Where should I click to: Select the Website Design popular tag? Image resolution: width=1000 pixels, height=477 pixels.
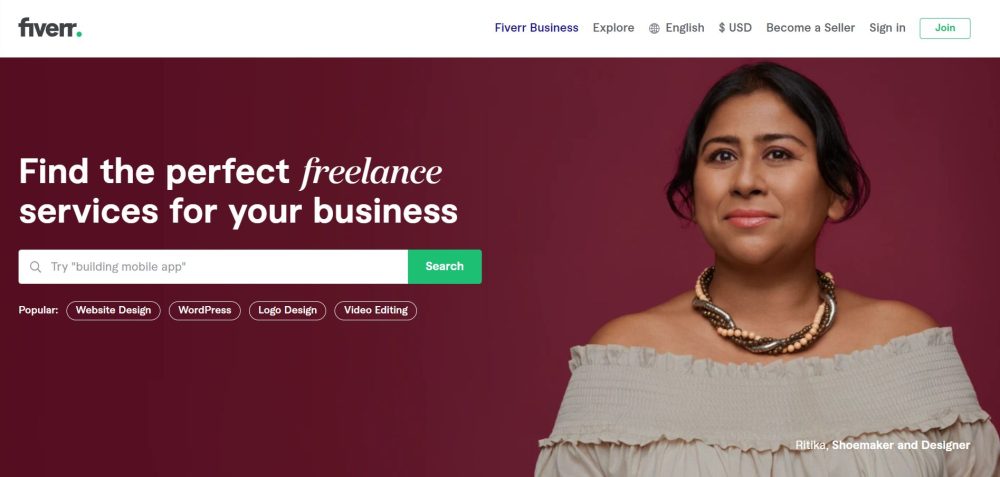[x=114, y=311]
